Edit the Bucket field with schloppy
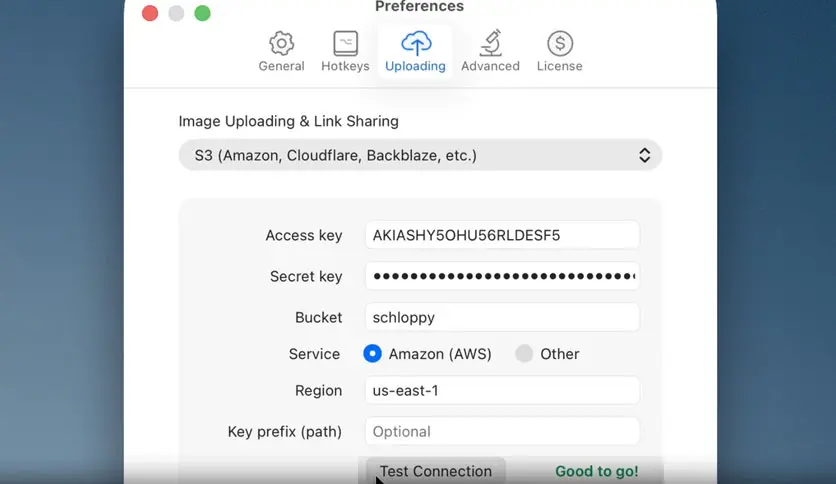 click(x=502, y=317)
